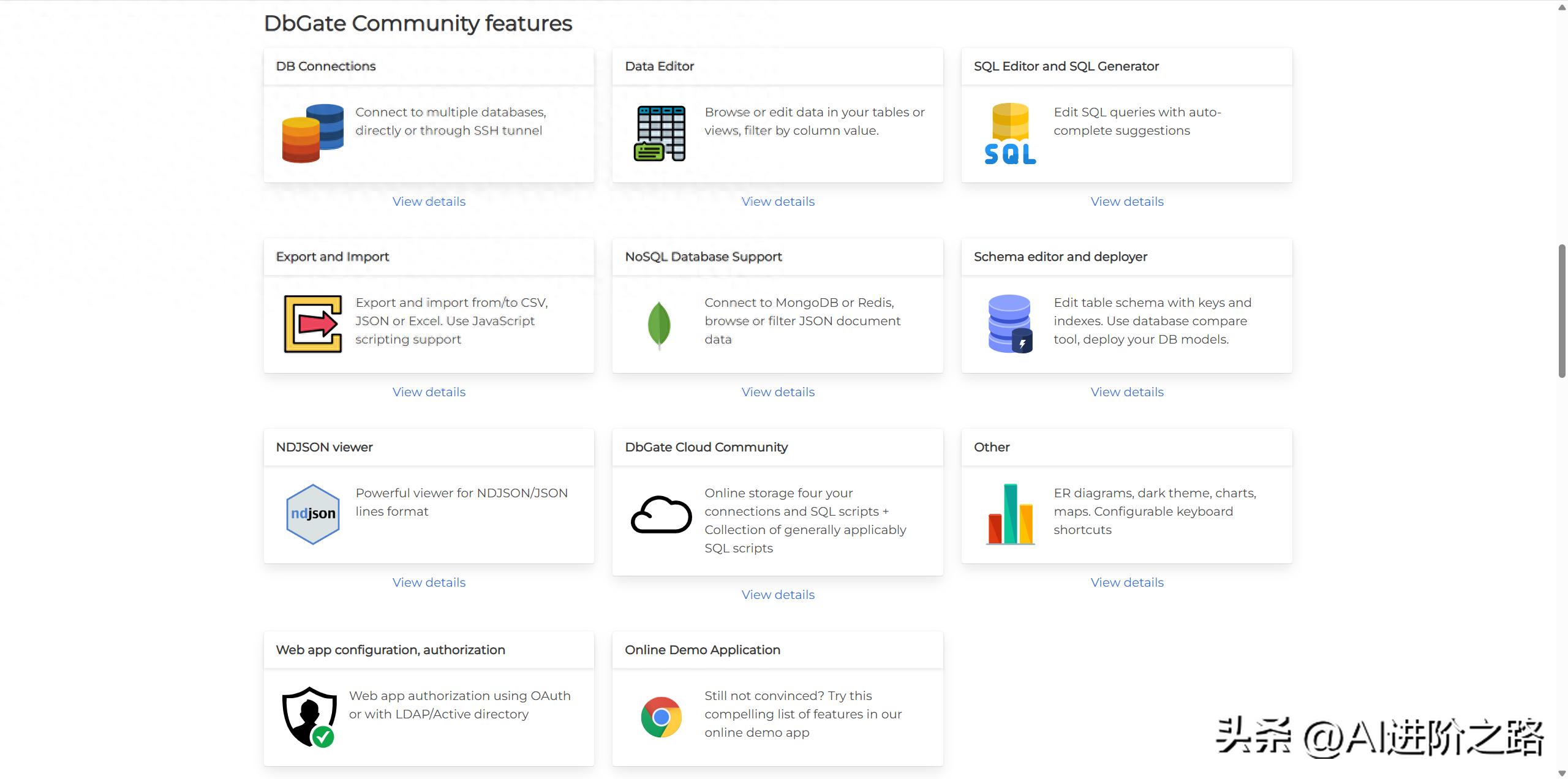Click the DB Connections card title
This screenshot has width=1568, height=779.
pos(326,66)
